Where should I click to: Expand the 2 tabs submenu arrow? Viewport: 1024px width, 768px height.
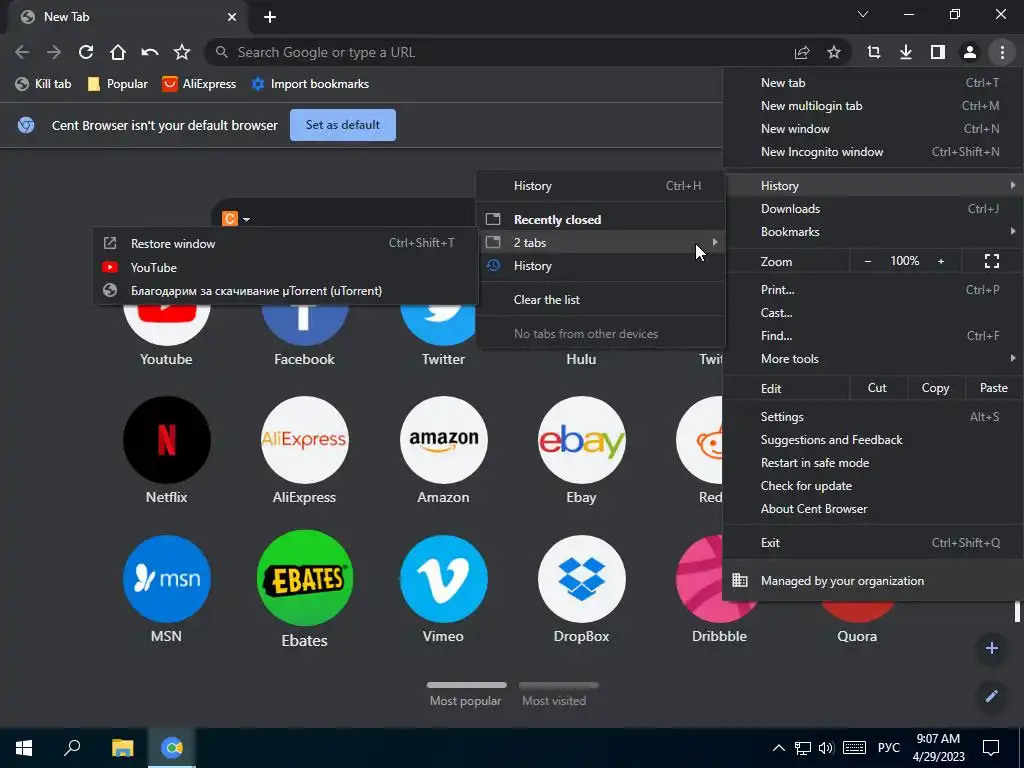click(715, 242)
